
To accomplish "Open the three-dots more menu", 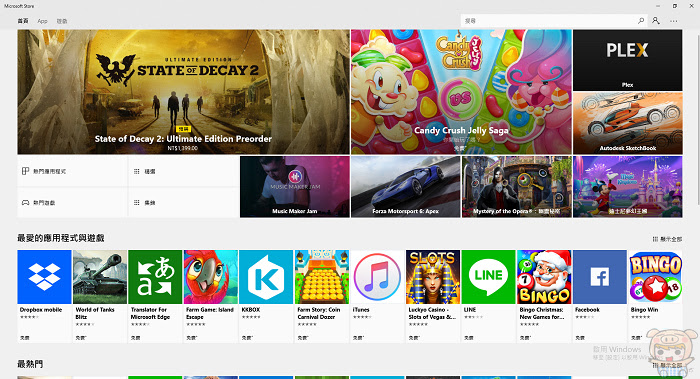I will pyautogui.click(x=674, y=21).
